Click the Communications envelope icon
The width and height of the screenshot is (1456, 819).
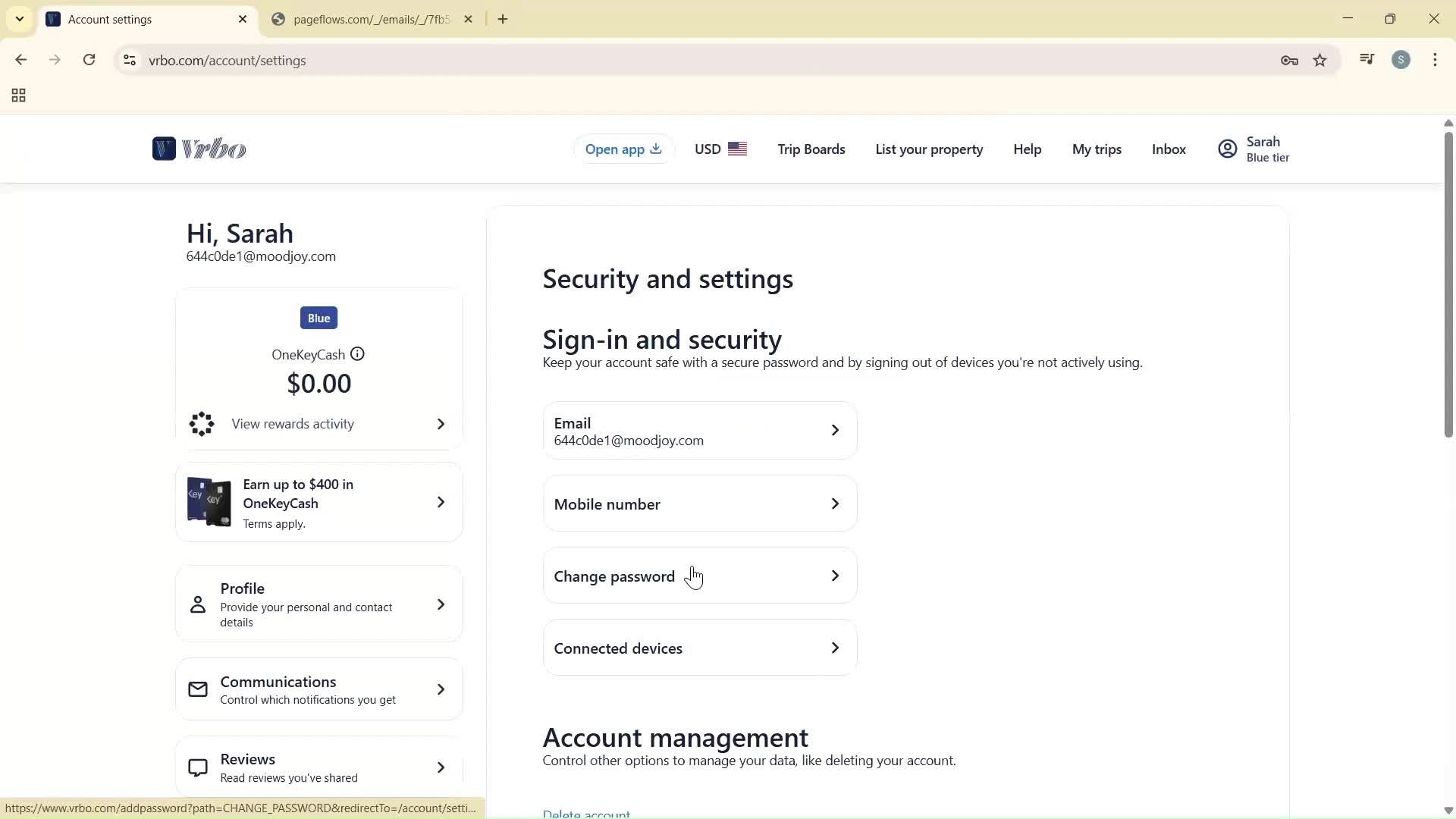pyautogui.click(x=198, y=689)
